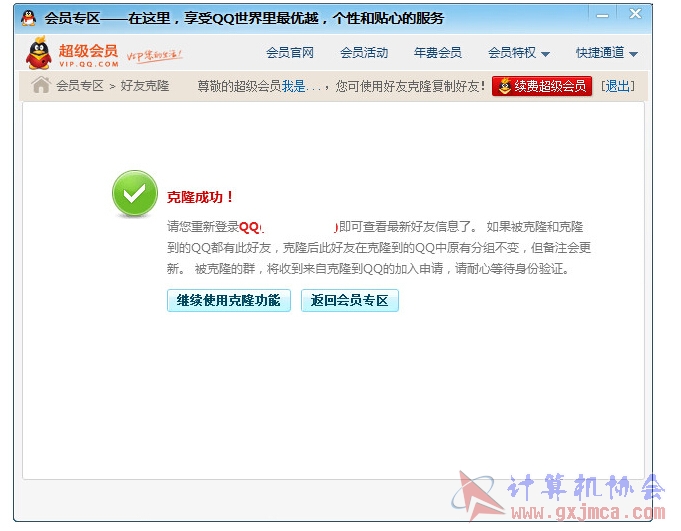The image size is (681, 531).
Task: Click the red QQ number text
Action: [x=288, y=227]
